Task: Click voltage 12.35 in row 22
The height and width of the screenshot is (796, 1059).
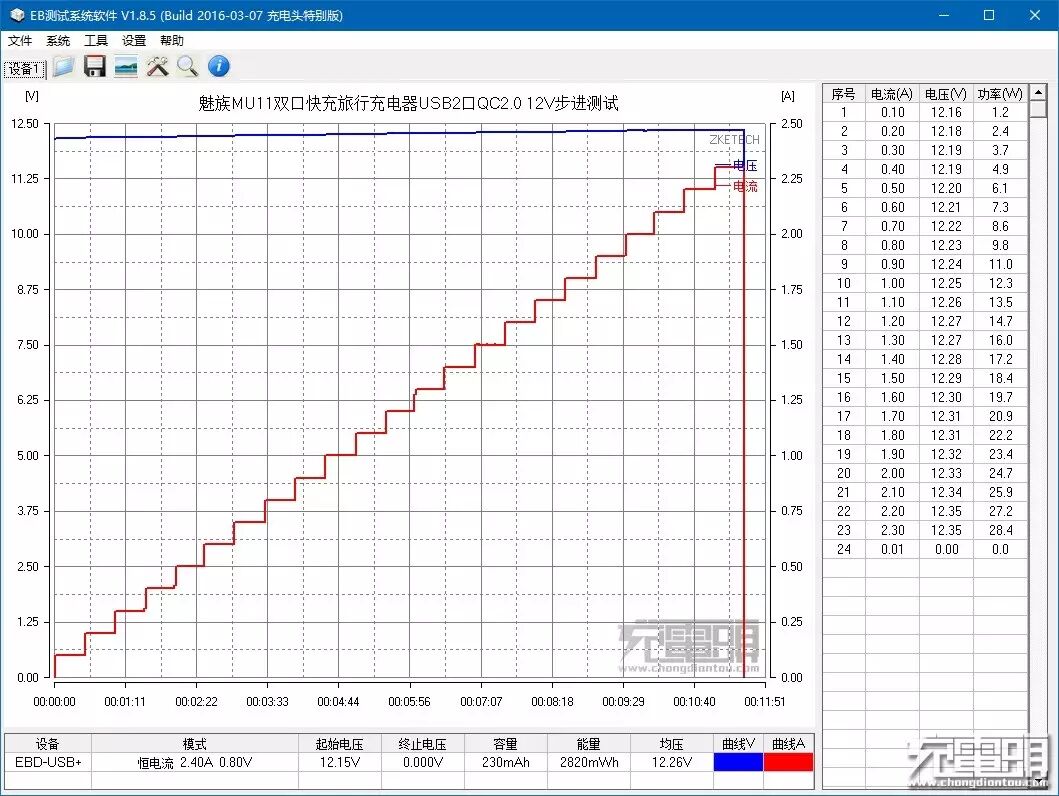Action: (x=946, y=511)
